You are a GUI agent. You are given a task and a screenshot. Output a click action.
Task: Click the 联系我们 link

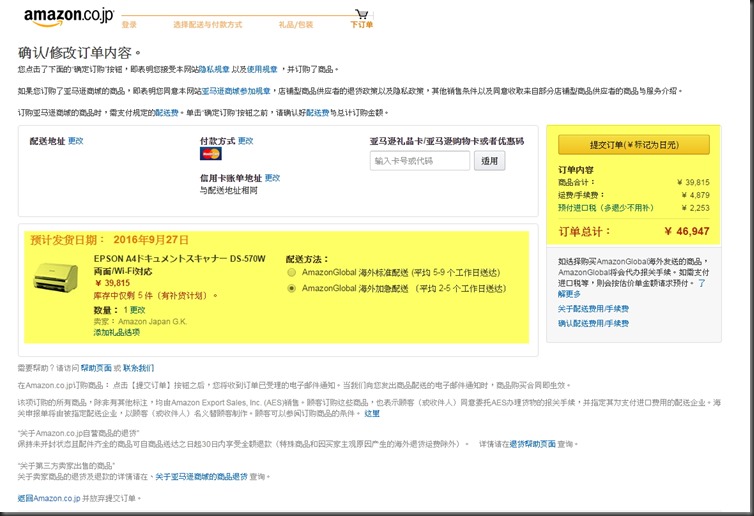[x=139, y=368]
